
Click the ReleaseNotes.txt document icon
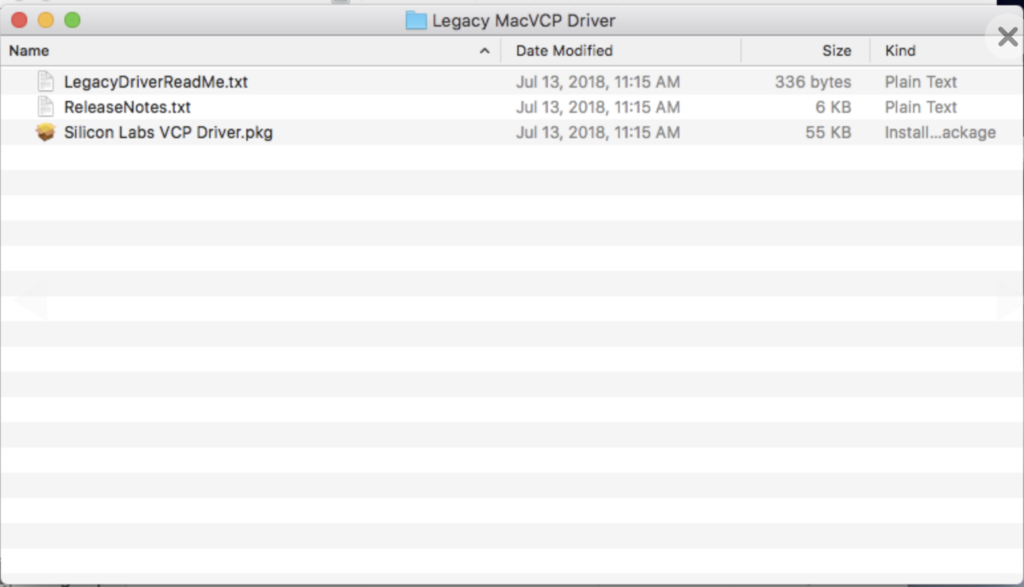pos(45,107)
